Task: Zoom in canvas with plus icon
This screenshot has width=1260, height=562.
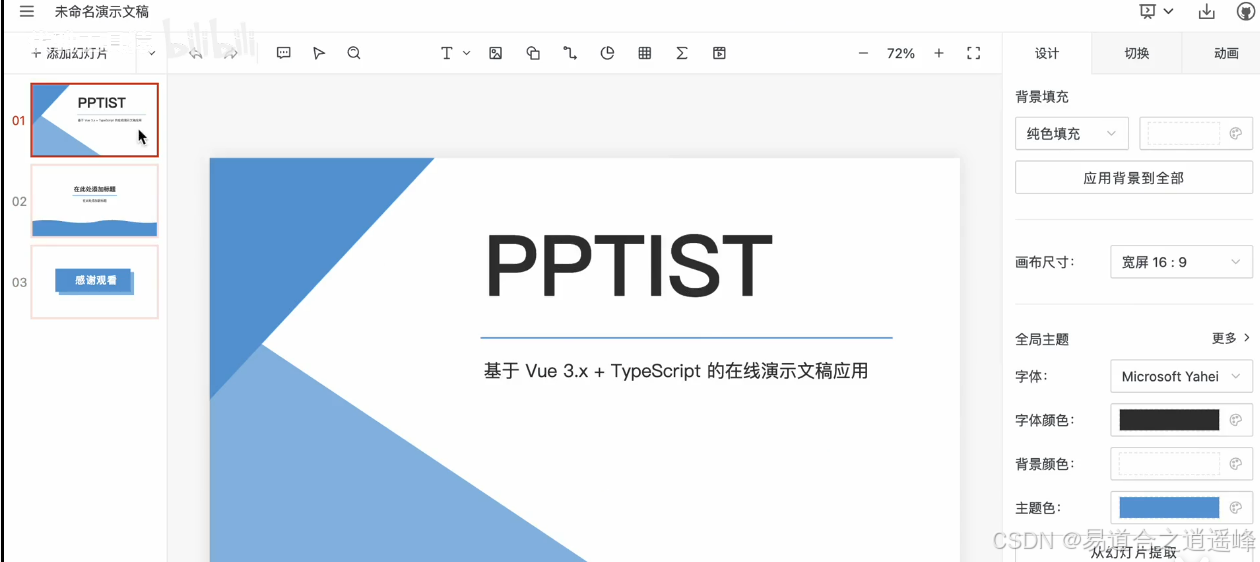Action: 939,53
